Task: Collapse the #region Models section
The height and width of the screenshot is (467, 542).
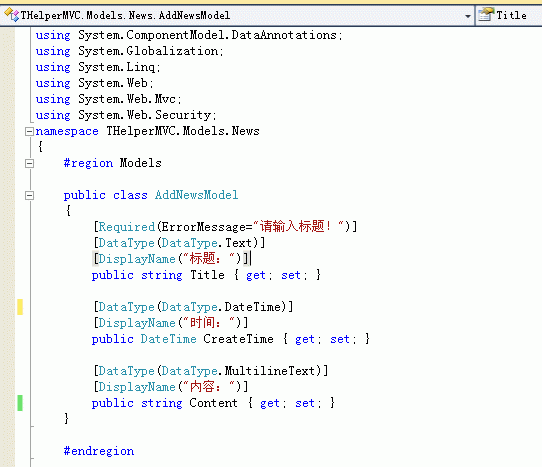Action: point(29,164)
